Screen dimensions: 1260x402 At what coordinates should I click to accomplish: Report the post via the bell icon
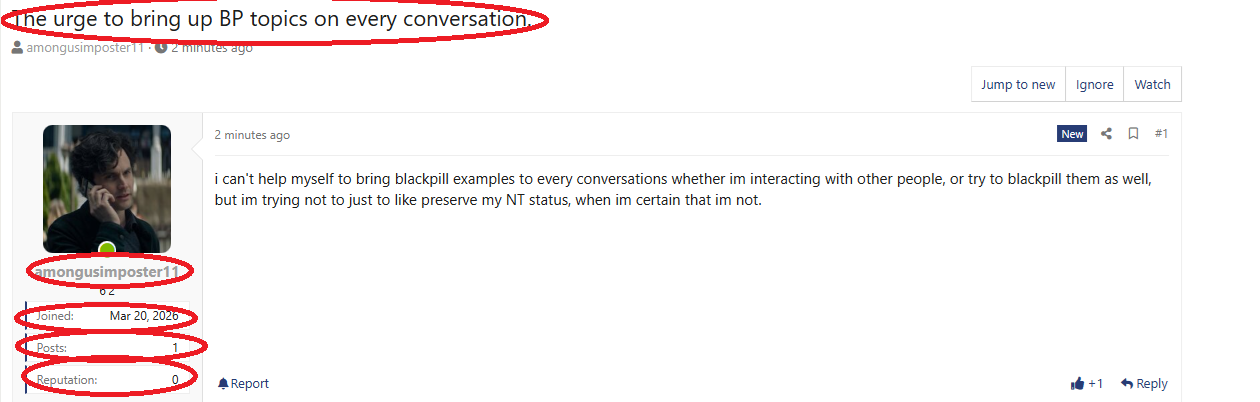coord(223,384)
